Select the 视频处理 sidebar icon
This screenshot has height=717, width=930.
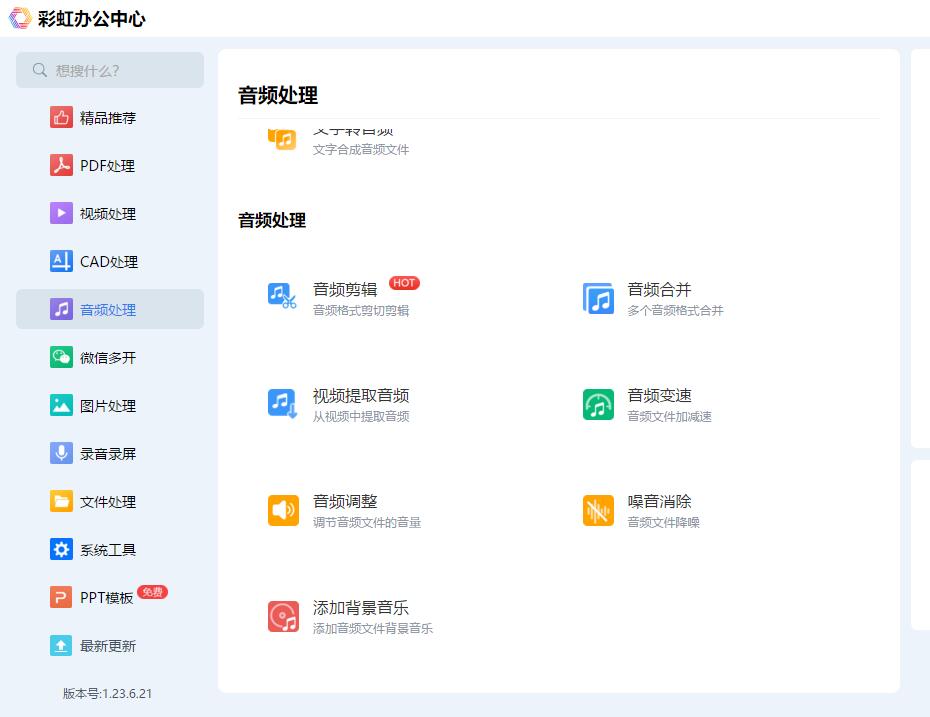click(x=60, y=213)
